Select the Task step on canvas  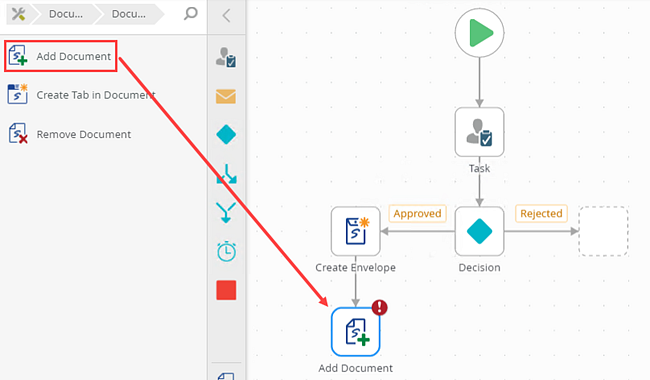(x=480, y=132)
